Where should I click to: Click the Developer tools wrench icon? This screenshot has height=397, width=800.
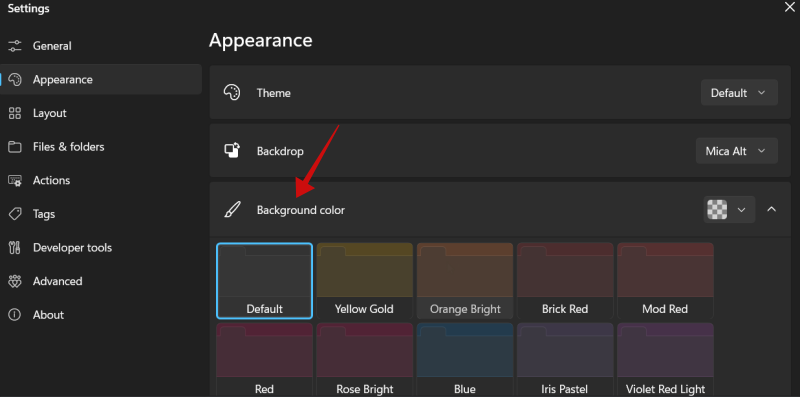pos(15,247)
